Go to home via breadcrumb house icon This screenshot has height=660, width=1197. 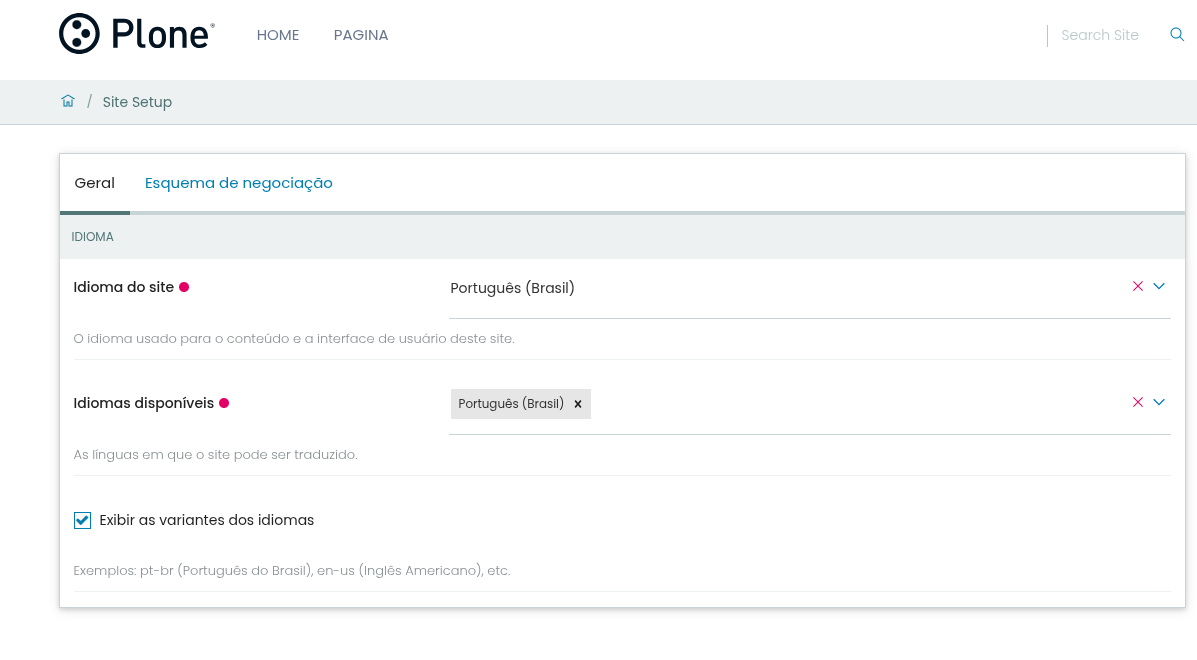tap(68, 101)
